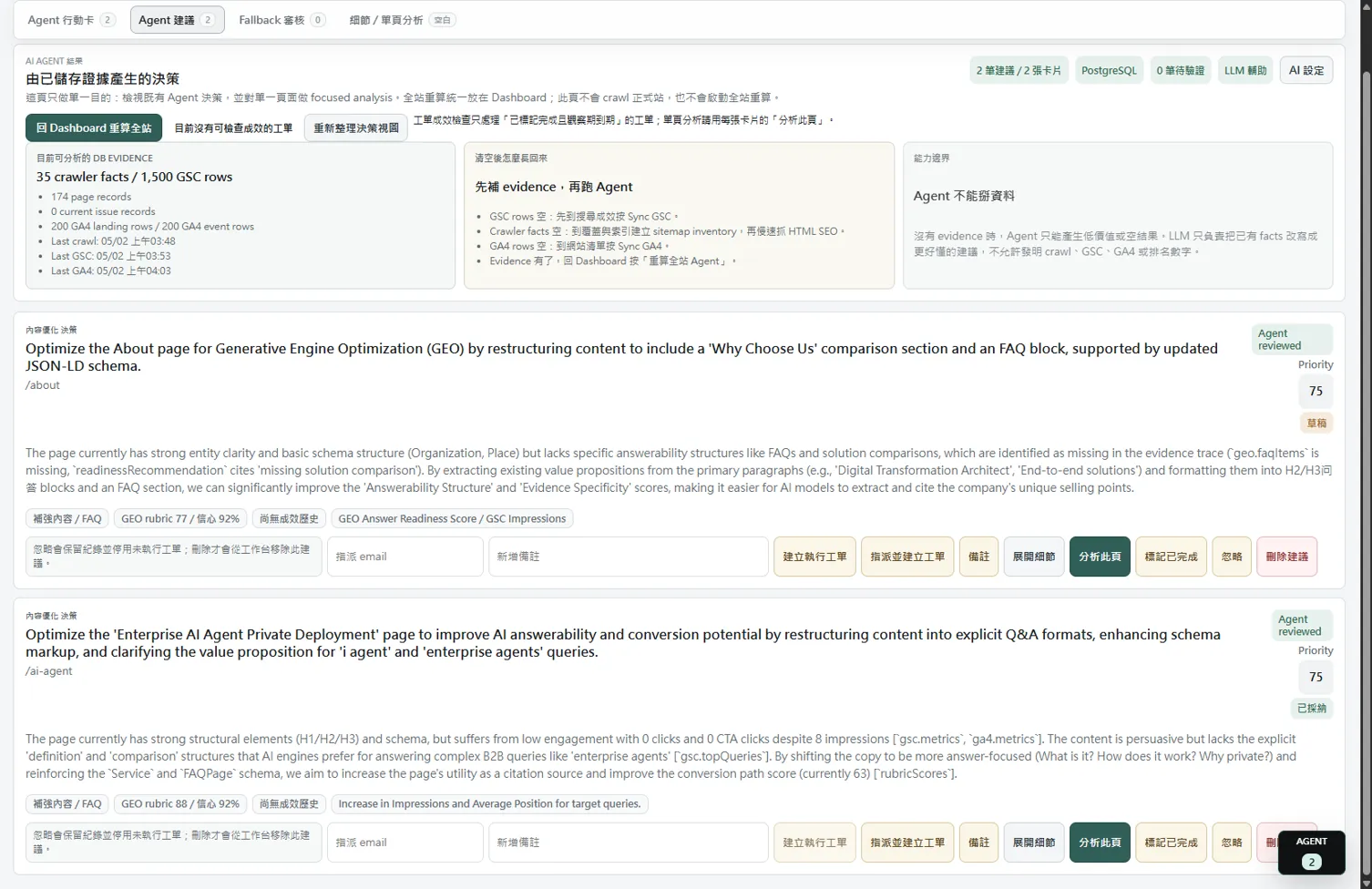Click the 'Agent 不能掰資料' heading
The width and height of the screenshot is (1372, 889).
[x=964, y=196]
